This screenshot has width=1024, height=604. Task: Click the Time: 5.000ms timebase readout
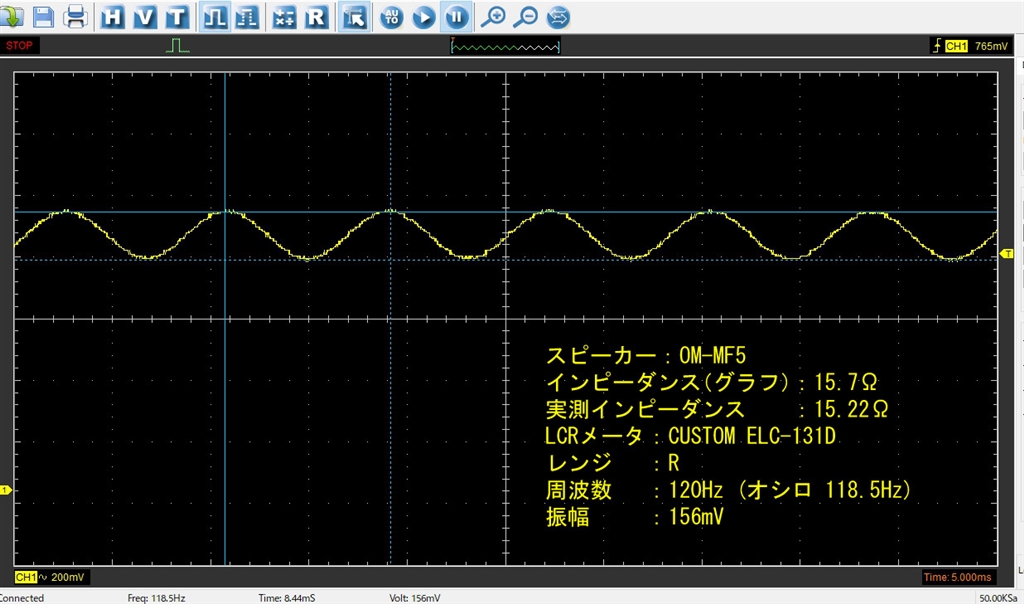point(958,577)
